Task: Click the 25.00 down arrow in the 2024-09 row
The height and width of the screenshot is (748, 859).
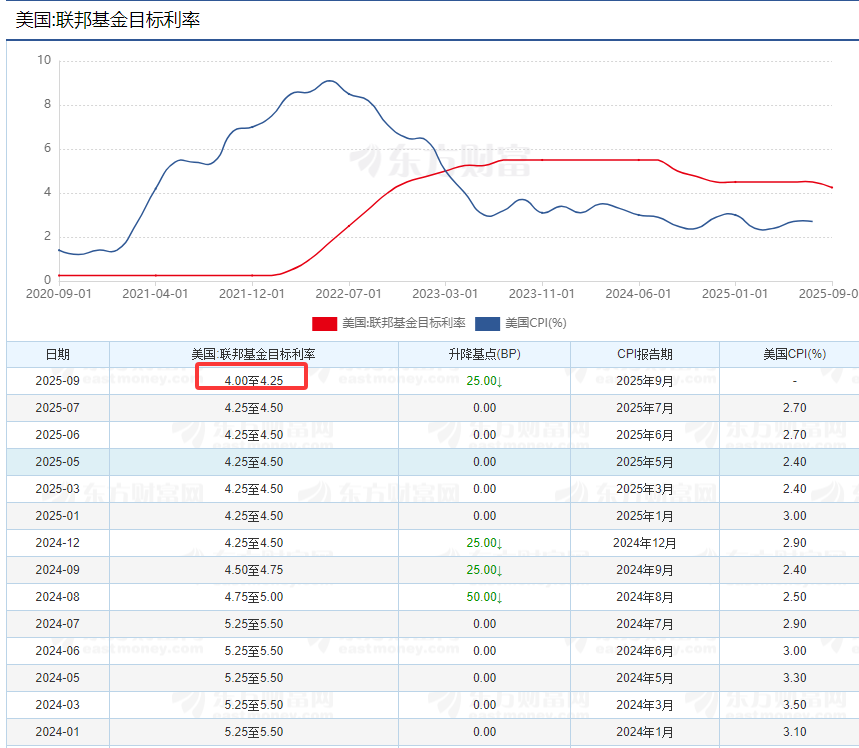Action: pyautogui.click(x=499, y=570)
